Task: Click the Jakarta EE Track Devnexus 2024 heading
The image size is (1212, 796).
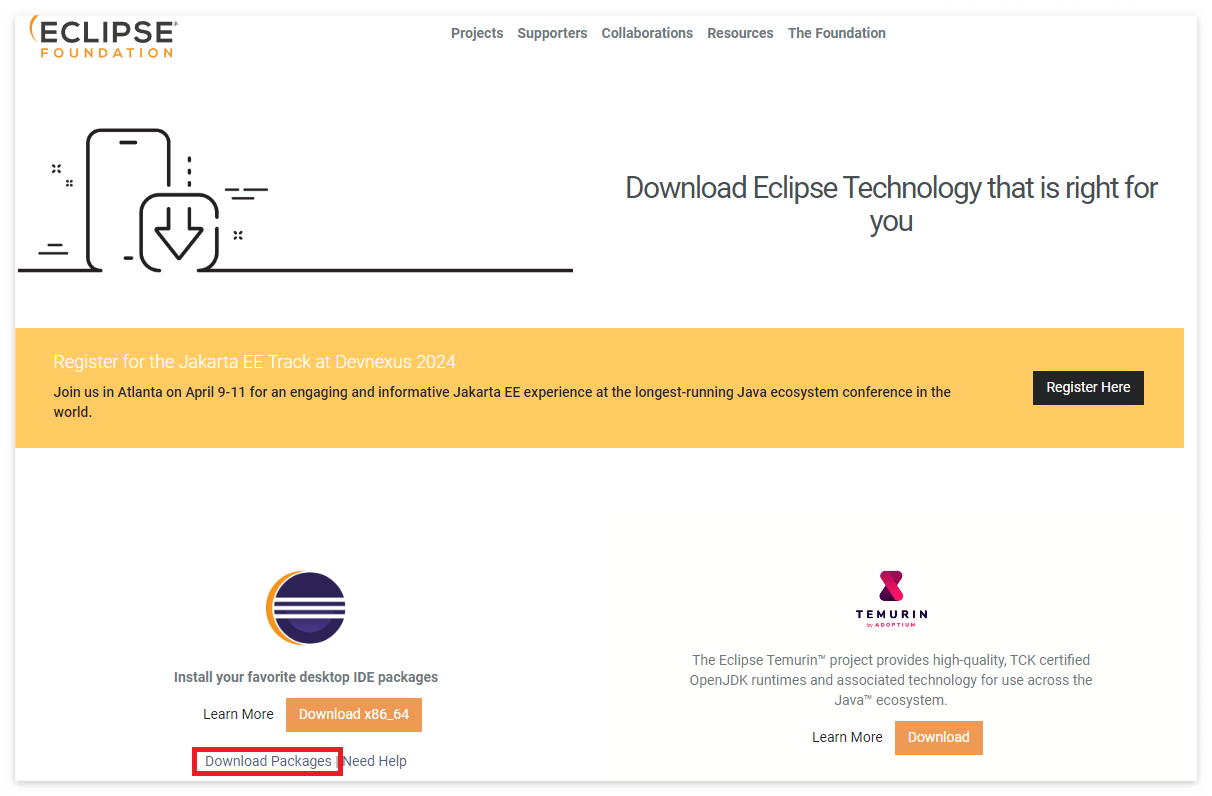Action: pyautogui.click(x=255, y=362)
